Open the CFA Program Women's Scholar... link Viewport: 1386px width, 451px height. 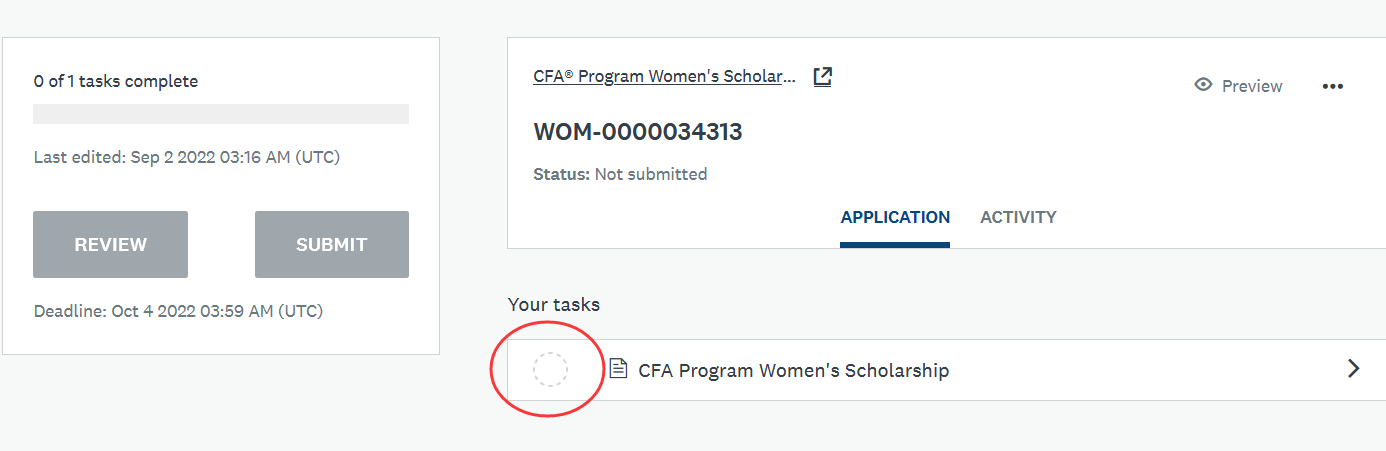[x=666, y=77]
